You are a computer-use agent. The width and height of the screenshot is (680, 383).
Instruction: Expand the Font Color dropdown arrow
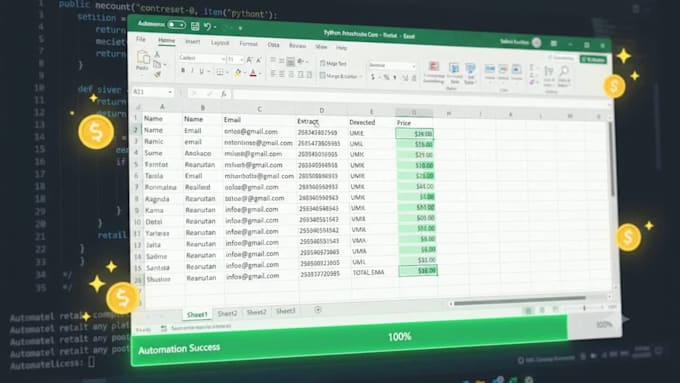[x=259, y=74]
